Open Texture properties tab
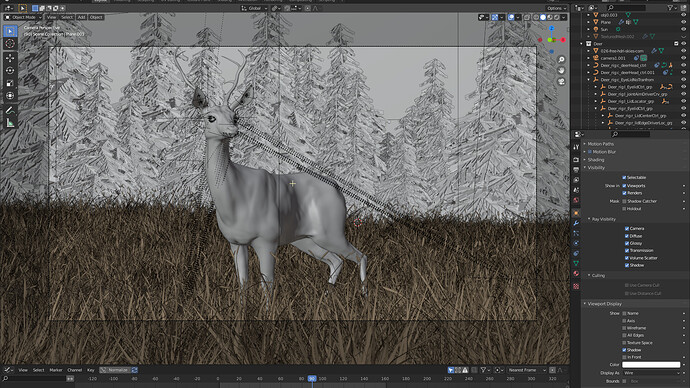The height and width of the screenshot is (388, 690). 576,286
